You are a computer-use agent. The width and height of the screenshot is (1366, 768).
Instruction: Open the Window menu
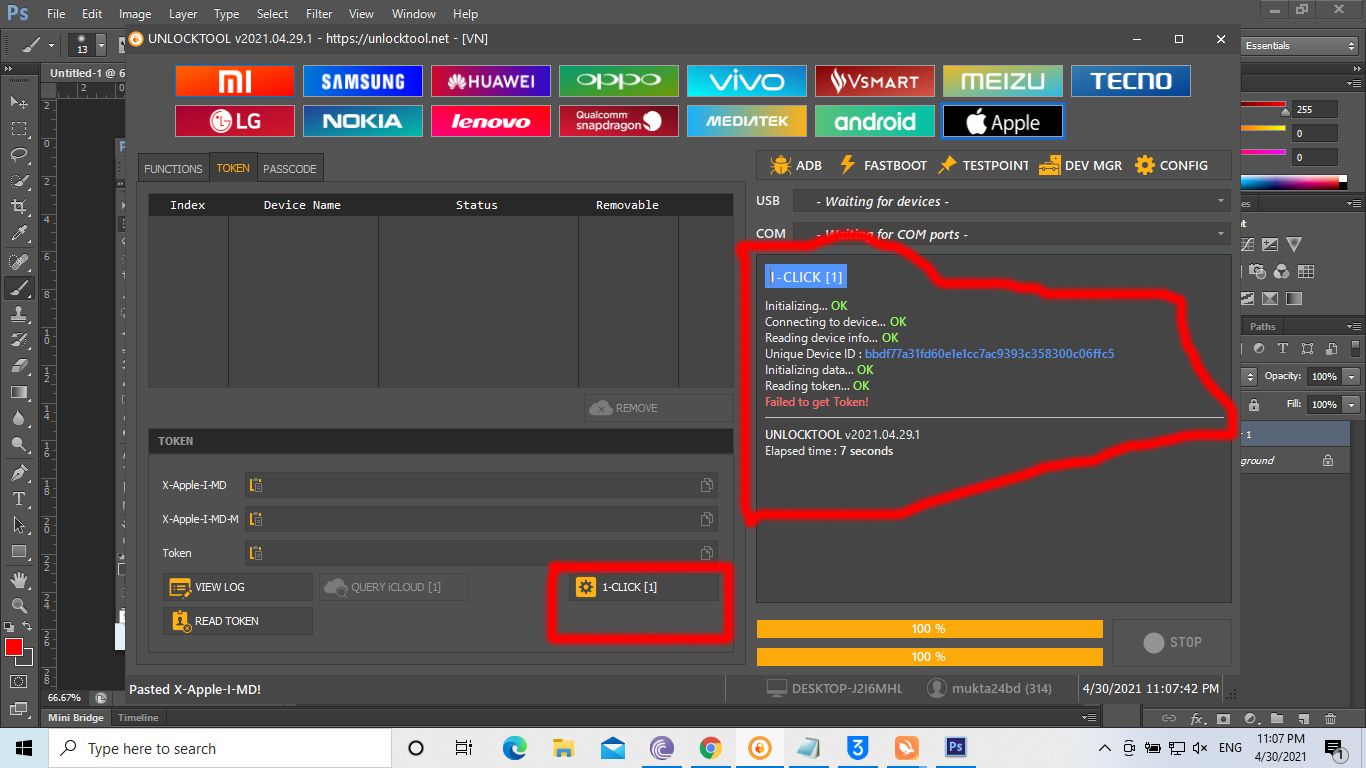pos(413,14)
